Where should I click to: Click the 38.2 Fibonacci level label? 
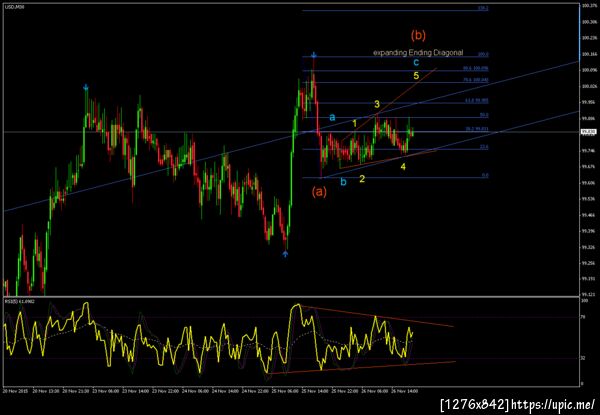pos(477,129)
